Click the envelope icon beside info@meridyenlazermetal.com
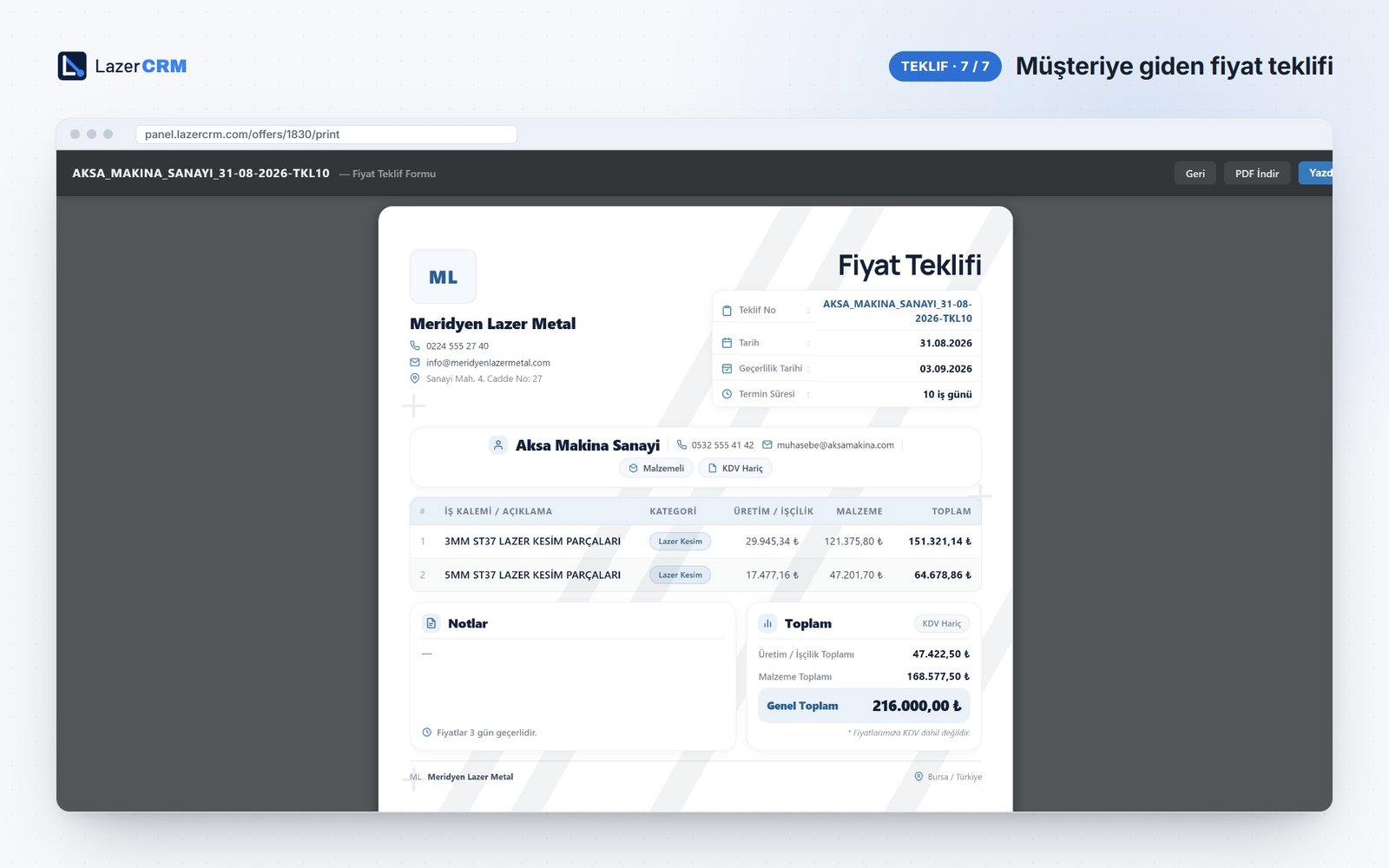The width and height of the screenshot is (1389, 868). point(415,363)
